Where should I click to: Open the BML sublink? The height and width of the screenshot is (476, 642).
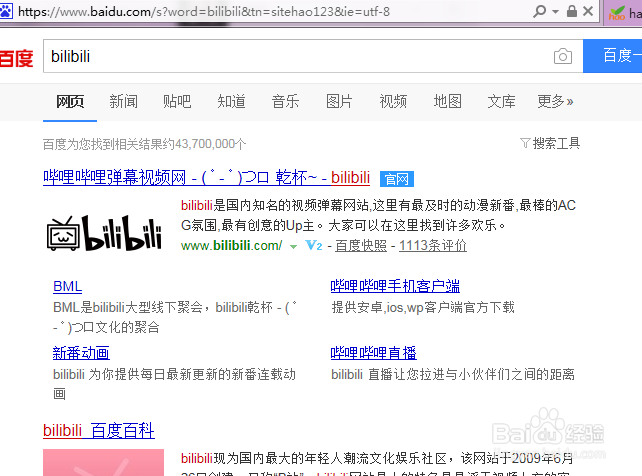(68, 286)
